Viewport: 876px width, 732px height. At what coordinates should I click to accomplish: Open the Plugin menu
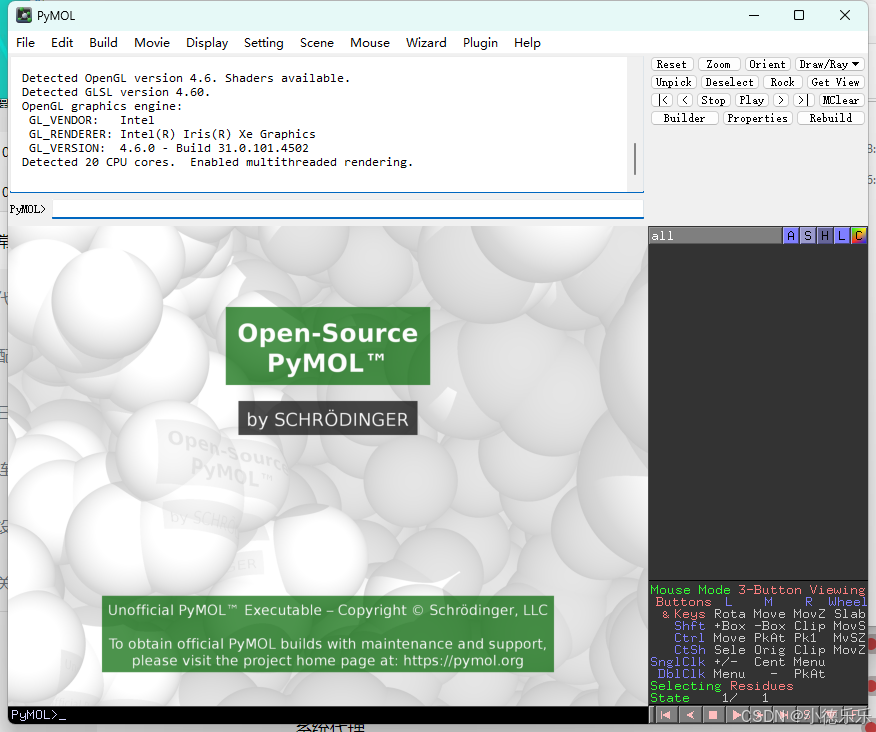480,43
